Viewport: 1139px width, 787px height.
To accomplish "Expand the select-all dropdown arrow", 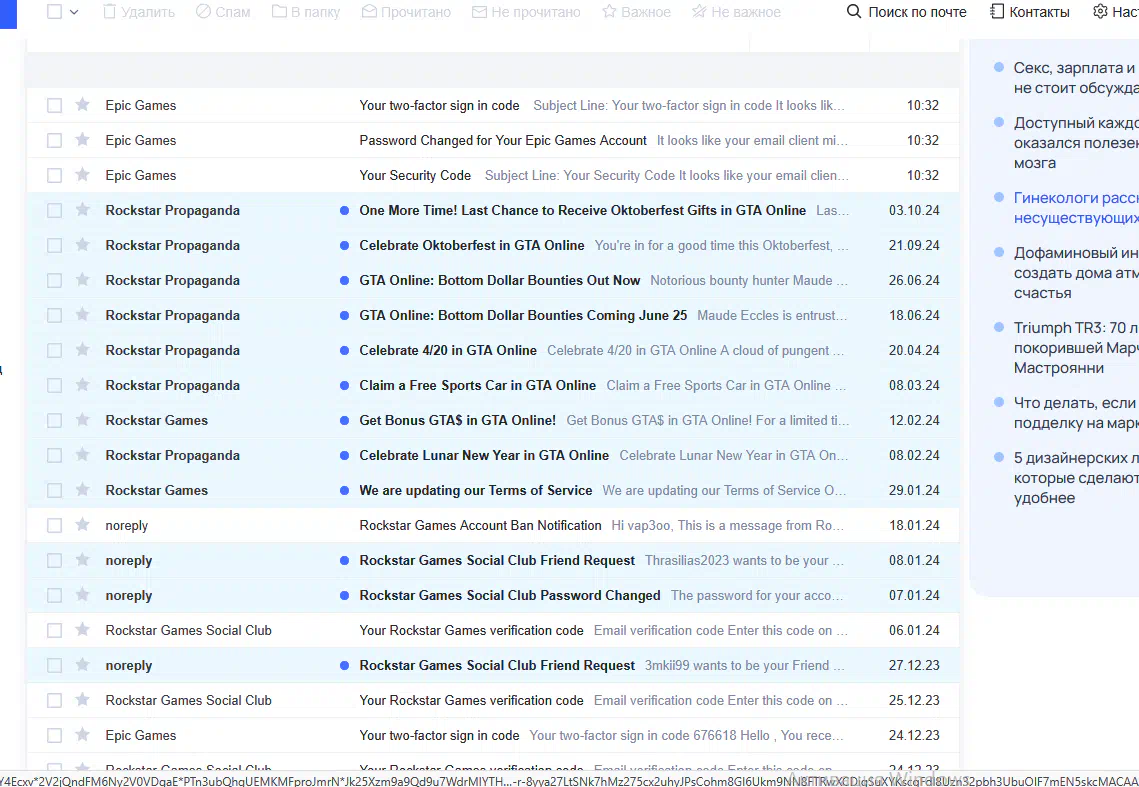I will click(74, 12).
